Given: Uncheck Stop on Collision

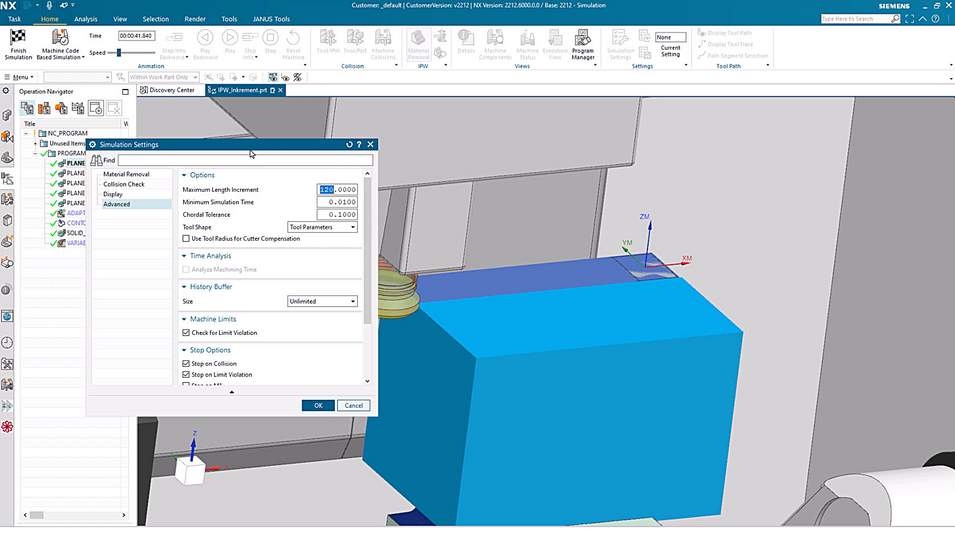Looking at the screenshot, I should 186,364.
